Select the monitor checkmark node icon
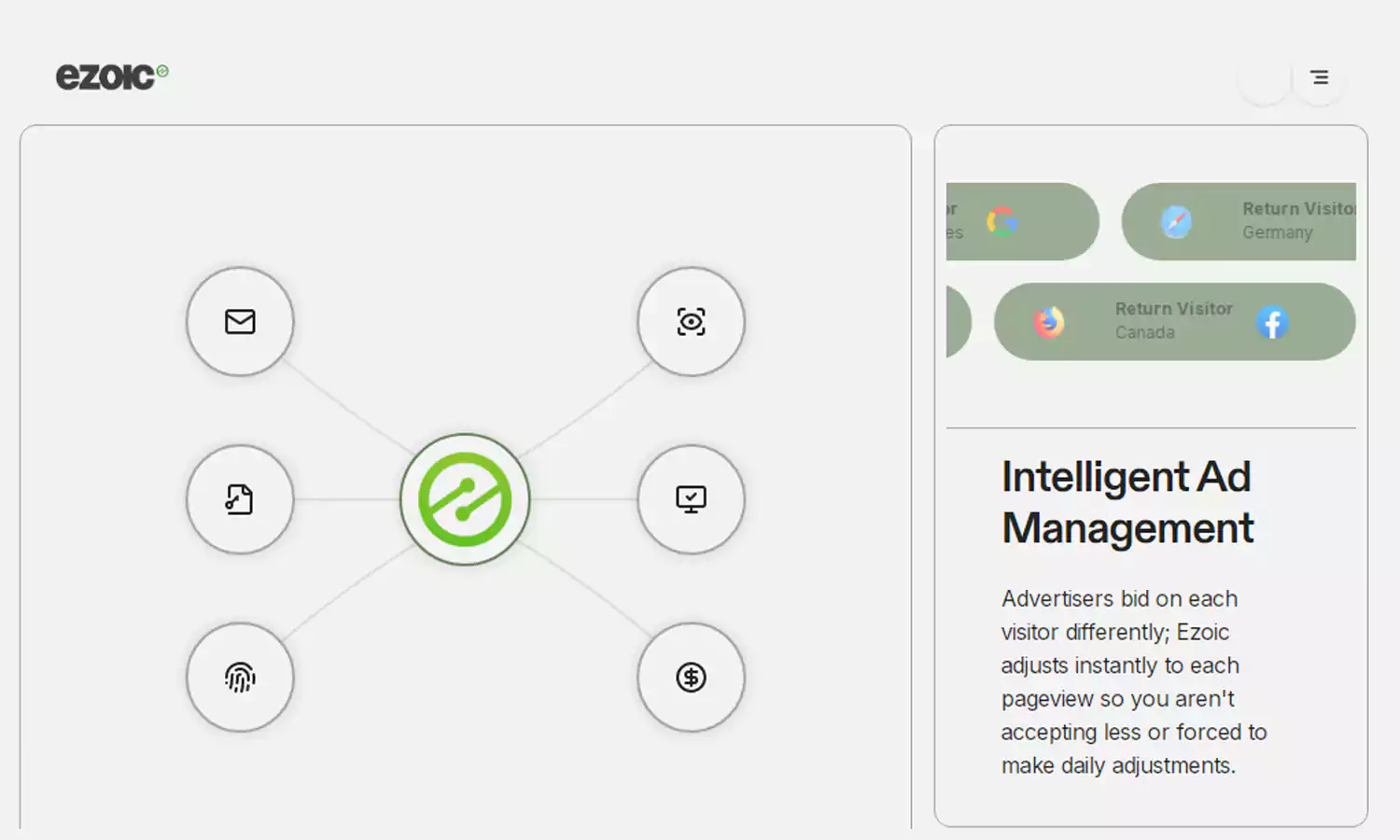Viewport: 1400px width, 840px height. pyautogui.click(x=691, y=499)
